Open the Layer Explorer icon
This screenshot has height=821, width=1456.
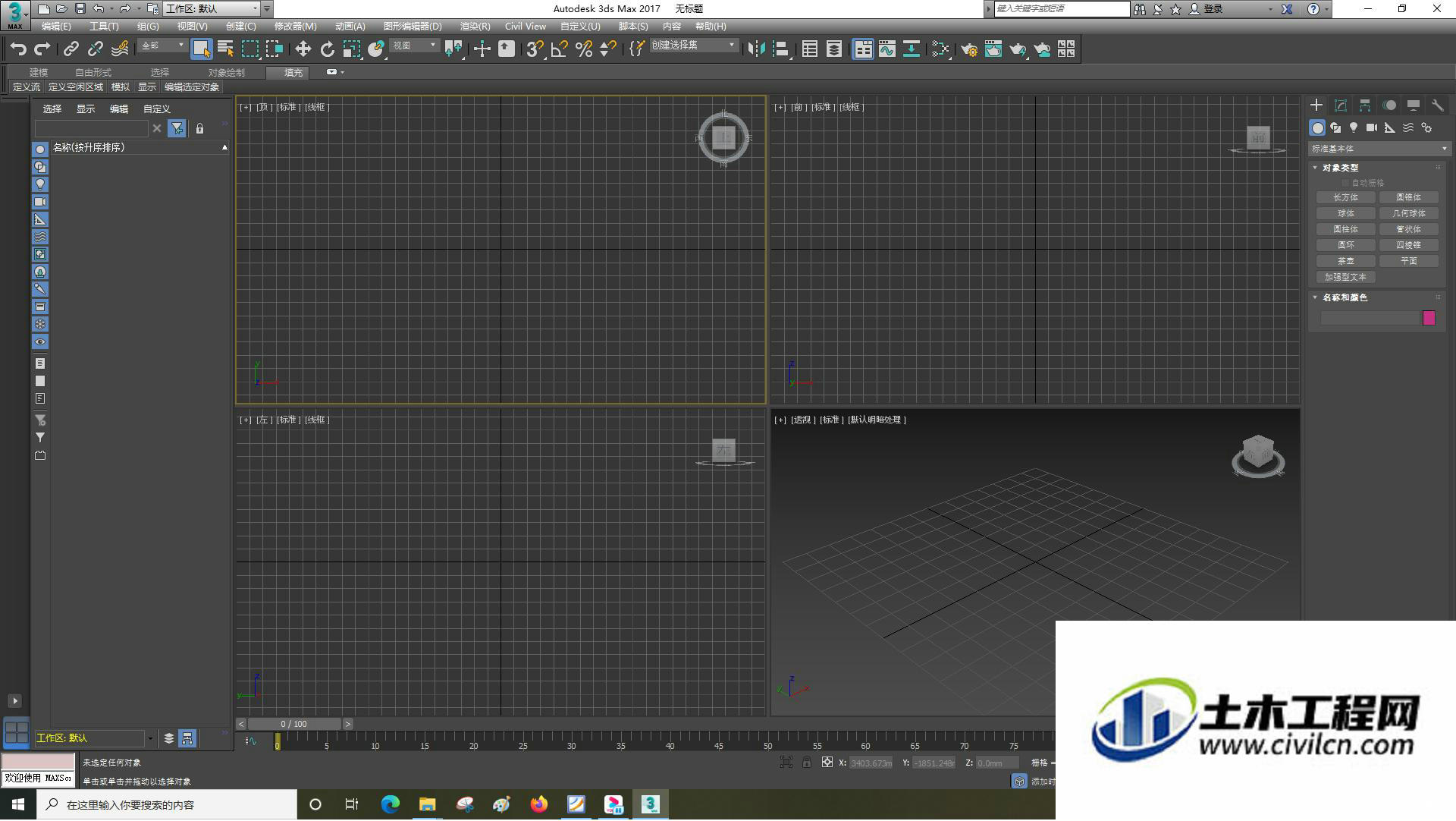pos(834,49)
